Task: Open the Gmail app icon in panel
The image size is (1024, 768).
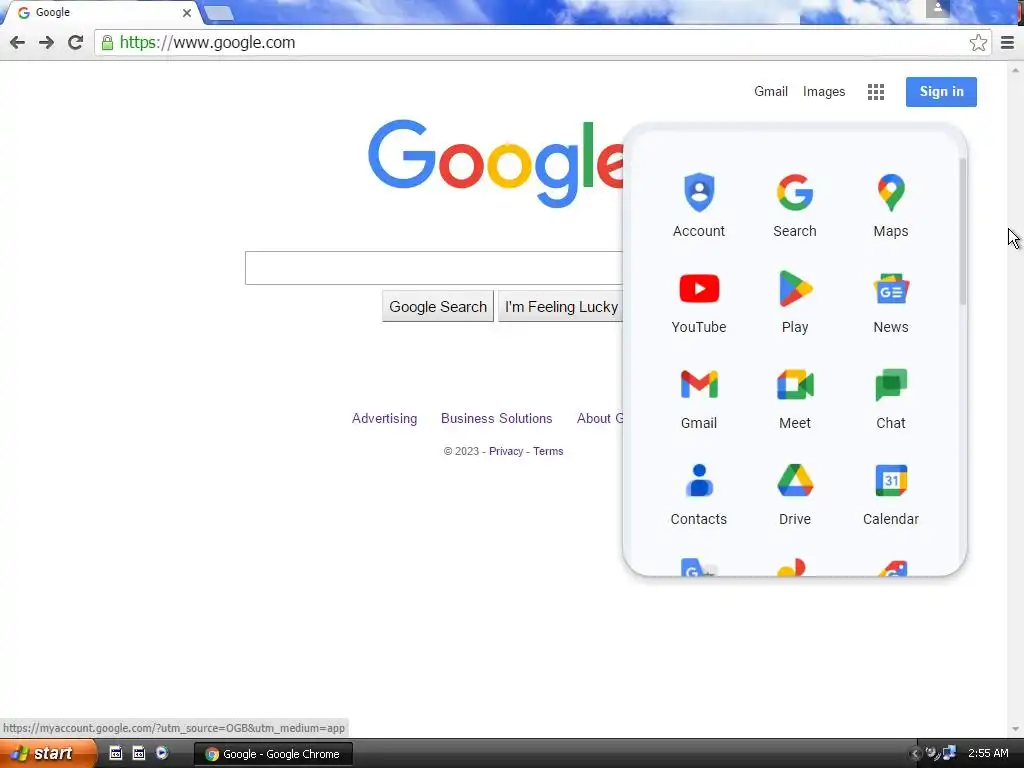Action: click(699, 398)
